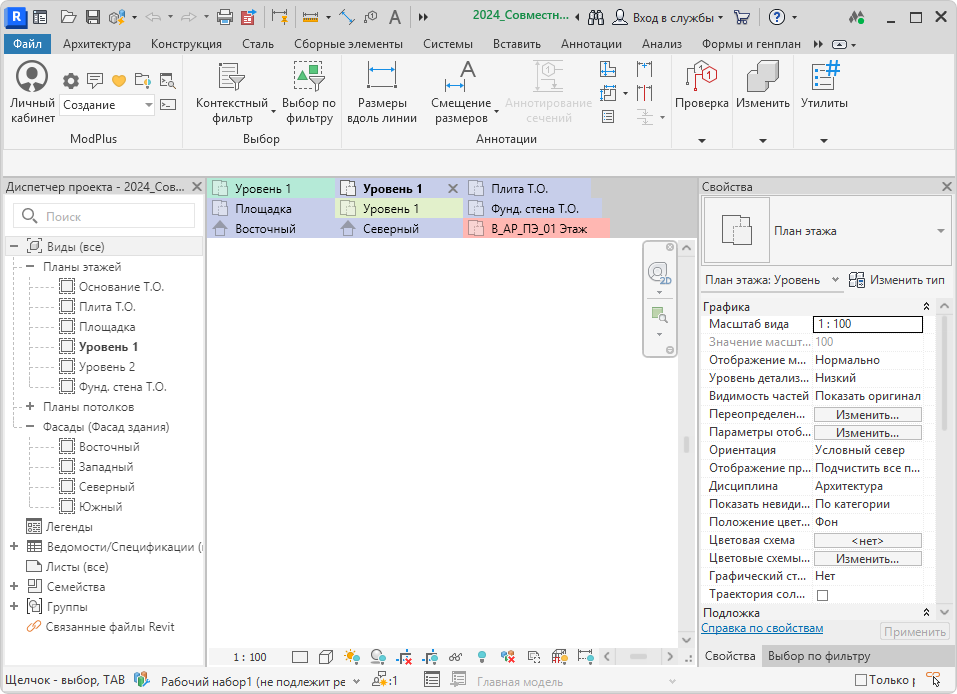Viewport: 957px width, 694px height.
Task: Collapse Графика properties section
Action: [x=926, y=306]
